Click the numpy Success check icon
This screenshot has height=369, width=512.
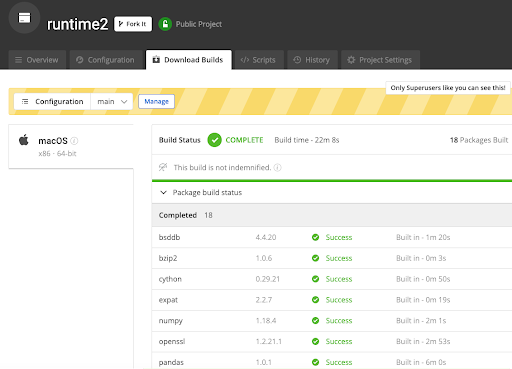(315, 321)
